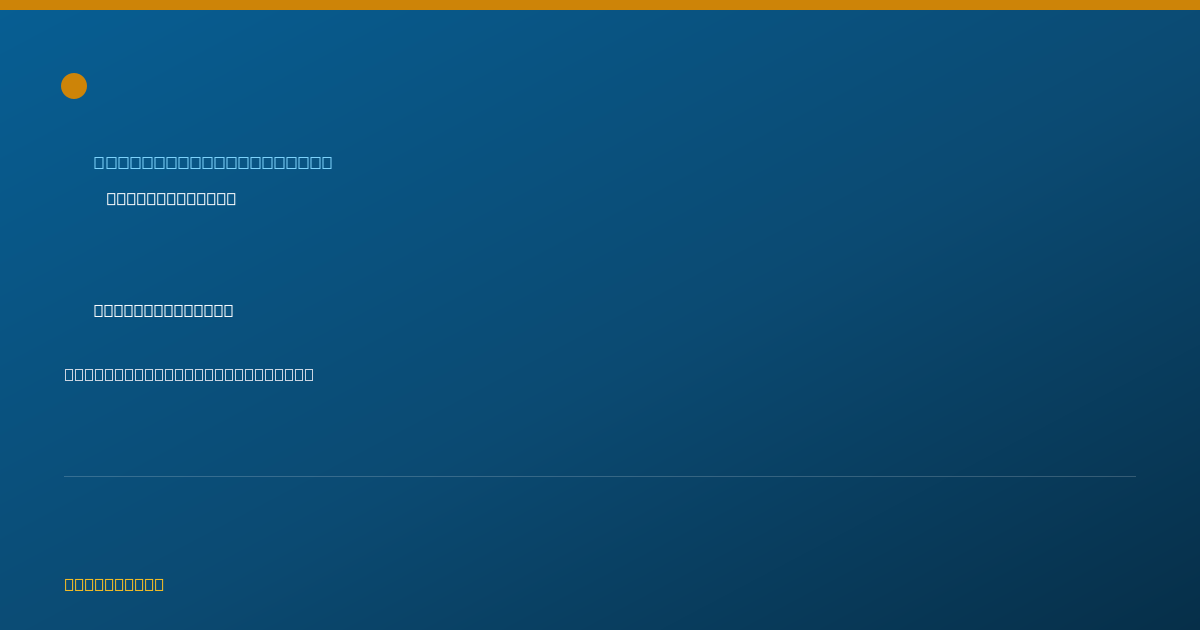Click the orange bar along the top edge

tap(600, 5)
